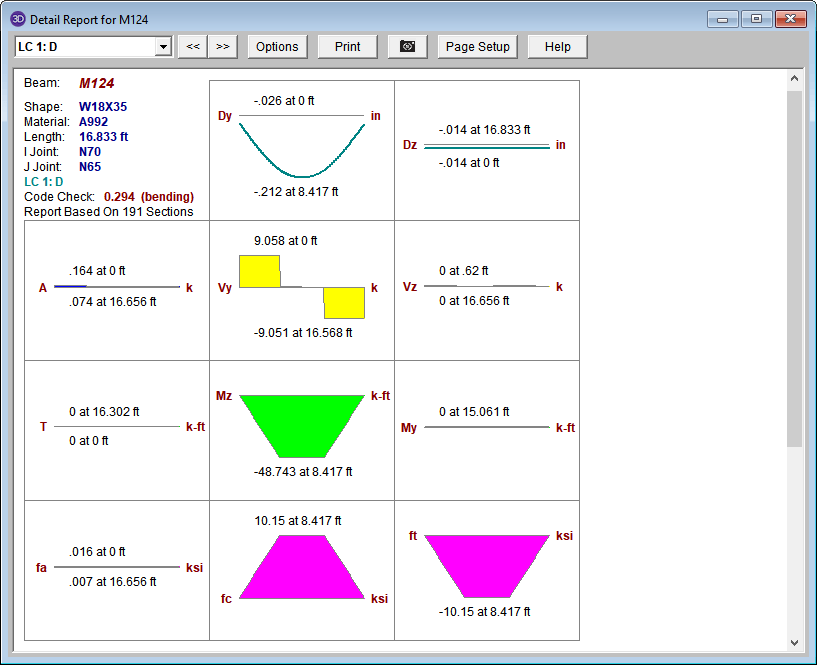Click the camera snapshot icon button
The height and width of the screenshot is (665, 817).
tap(407, 47)
